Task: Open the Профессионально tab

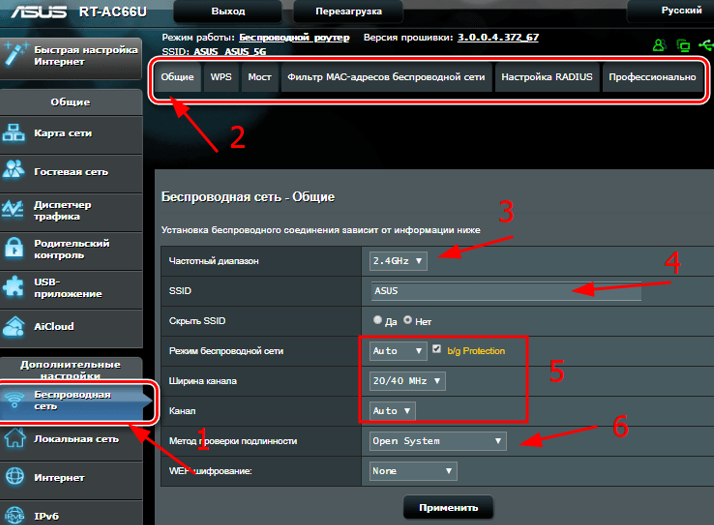Action: point(653,77)
